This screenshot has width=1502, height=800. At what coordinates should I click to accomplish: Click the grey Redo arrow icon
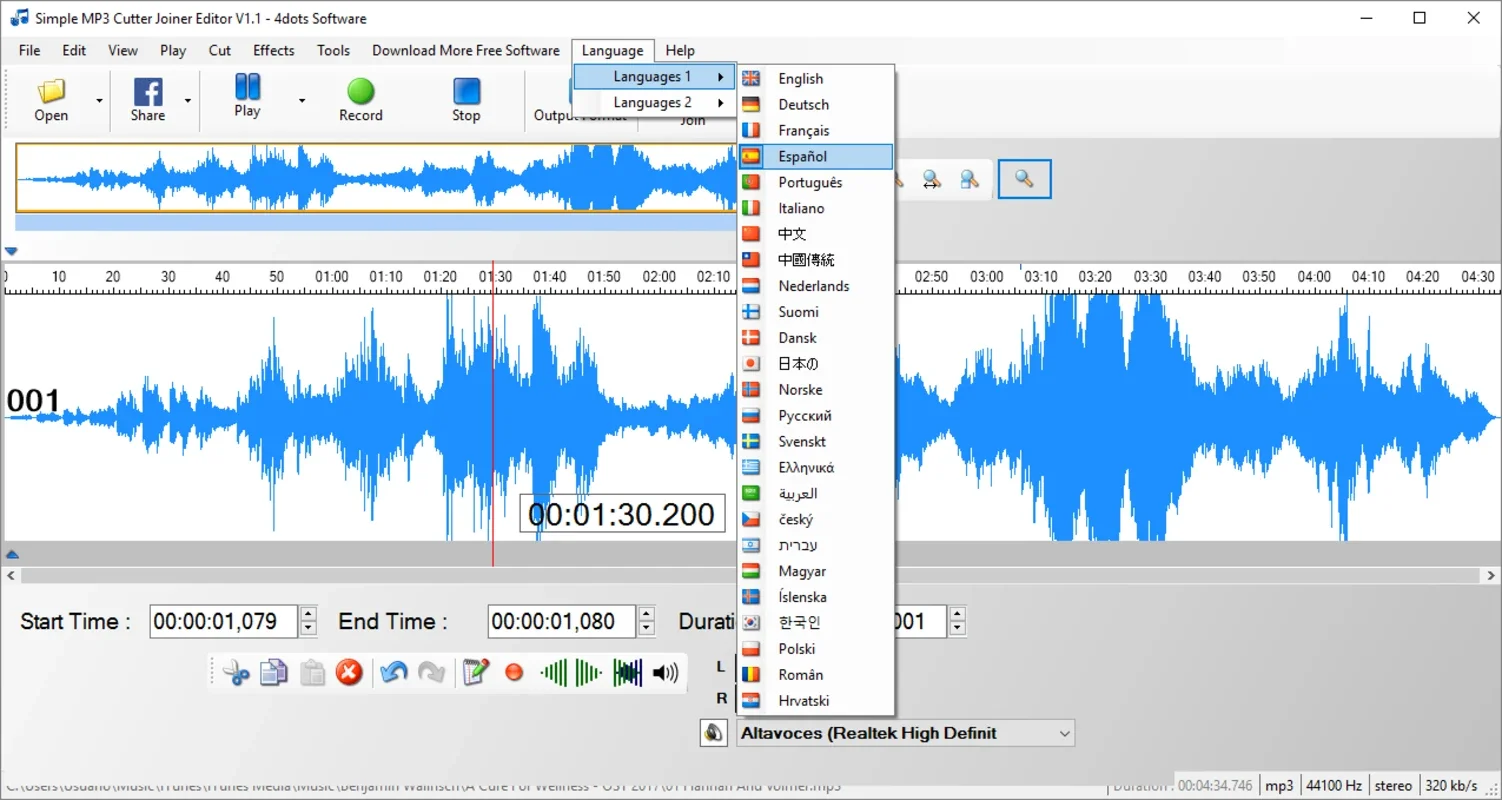(431, 673)
